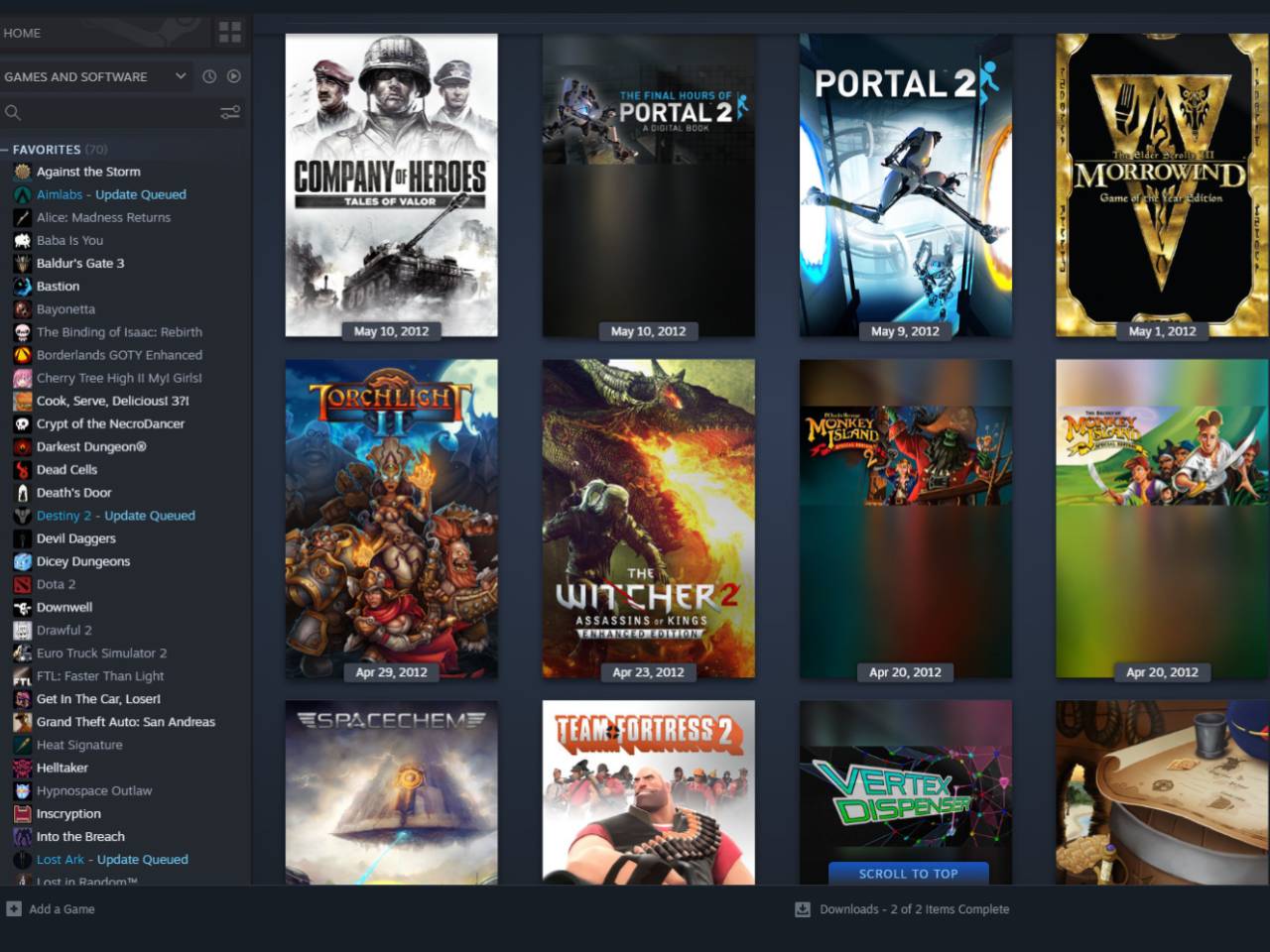Open the Team Fortress 2 cover
The height and width of the screenshot is (952, 1270).
tap(648, 792)
